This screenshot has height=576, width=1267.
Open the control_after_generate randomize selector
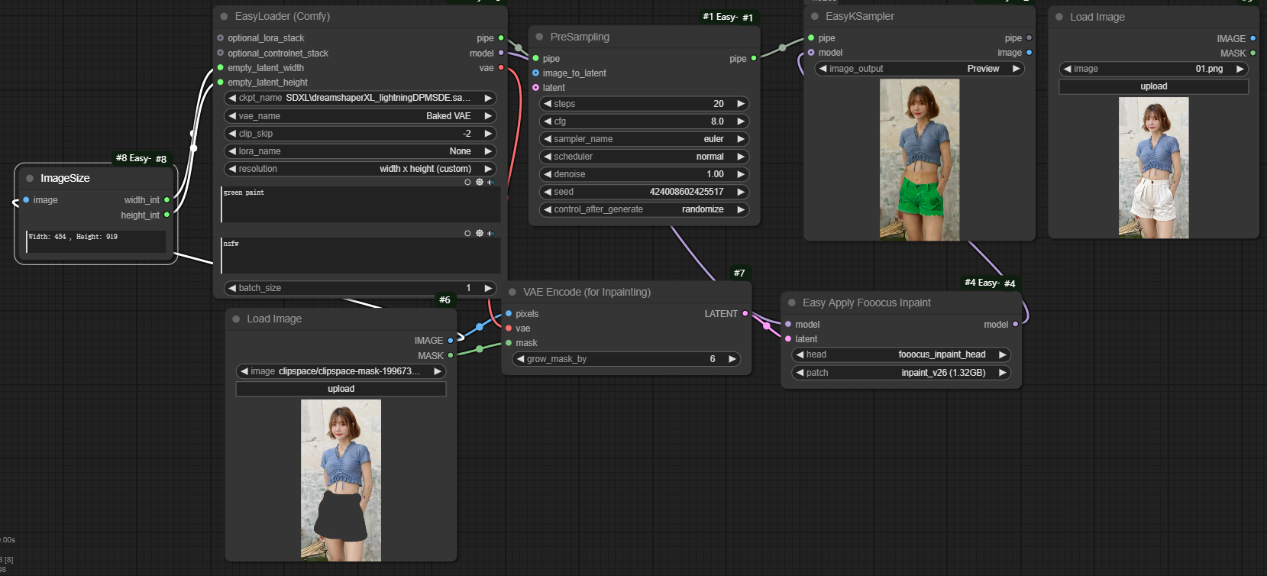tap(644, 210)
